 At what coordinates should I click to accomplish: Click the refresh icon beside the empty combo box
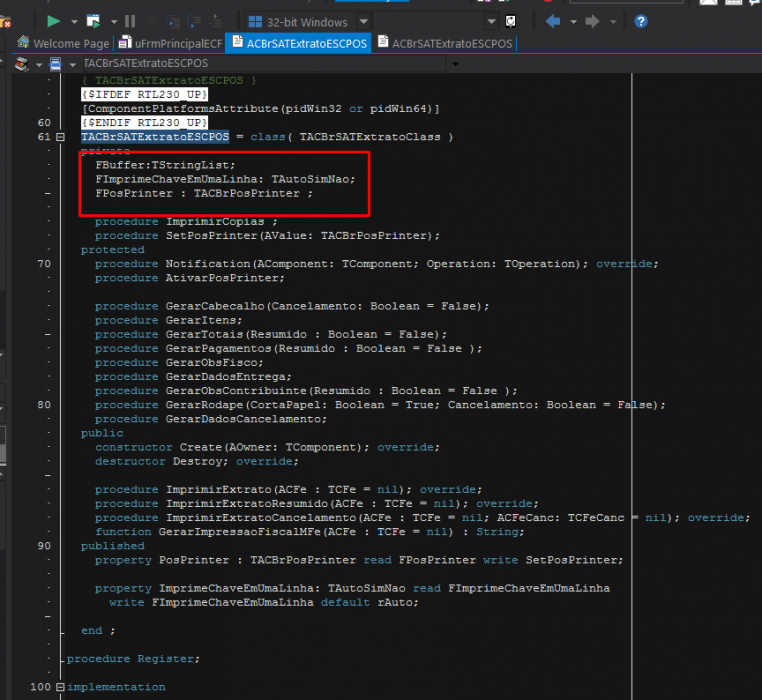(x=510, y=21)
